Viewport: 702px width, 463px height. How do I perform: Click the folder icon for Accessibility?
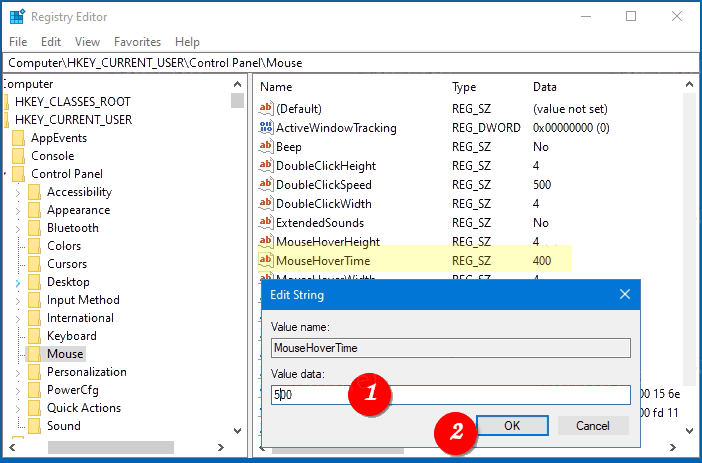(x=34, y=192)
